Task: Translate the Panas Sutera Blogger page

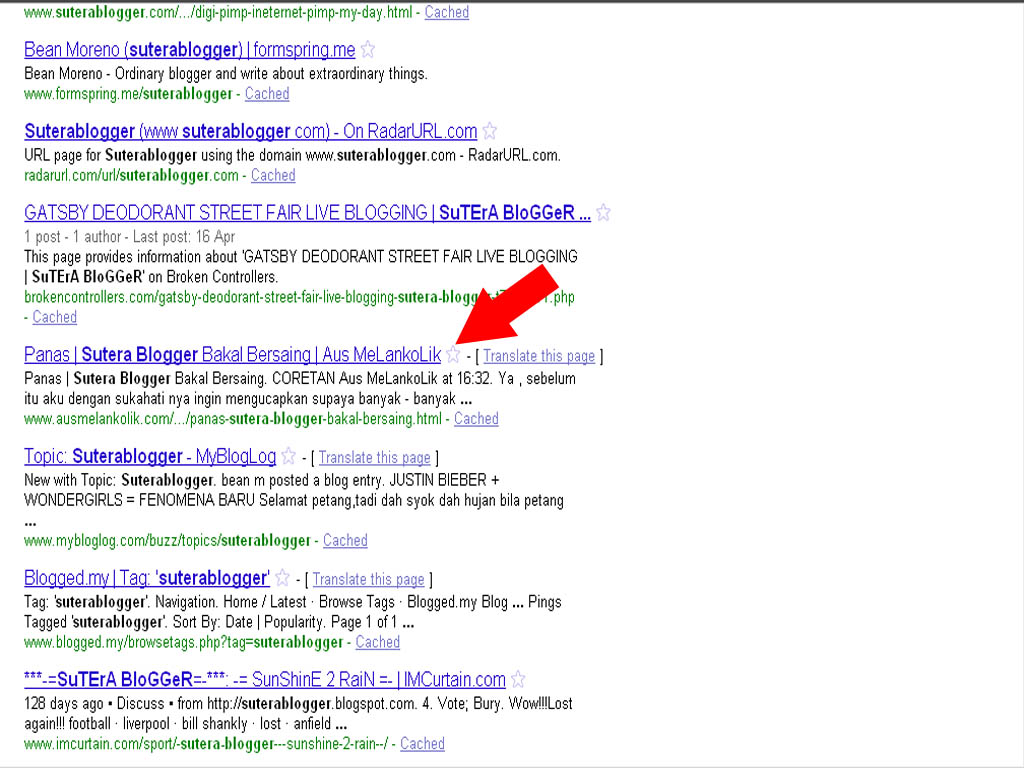Action: tap(539, 356)
